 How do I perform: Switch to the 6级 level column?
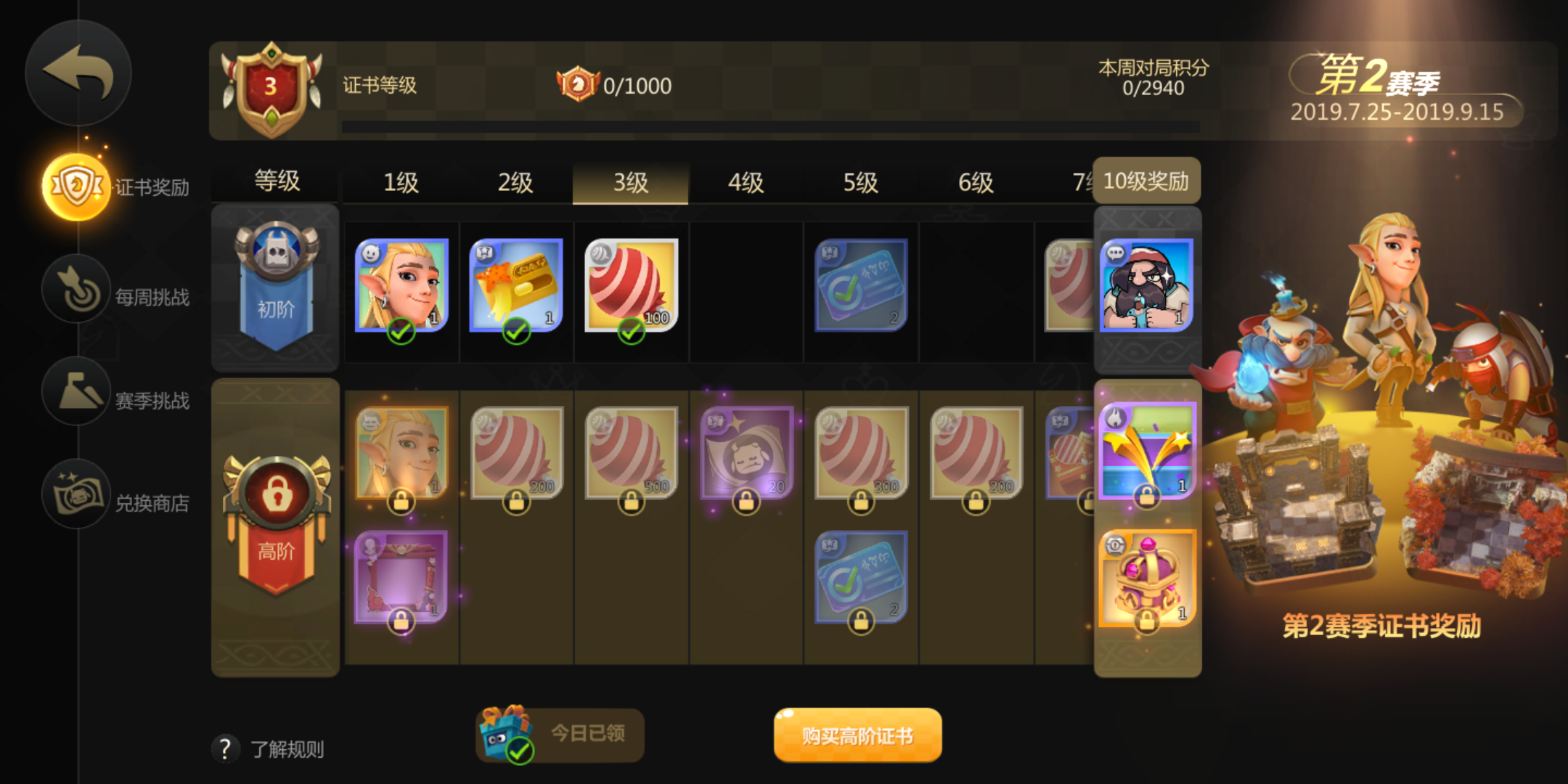[x=976, y=181]
